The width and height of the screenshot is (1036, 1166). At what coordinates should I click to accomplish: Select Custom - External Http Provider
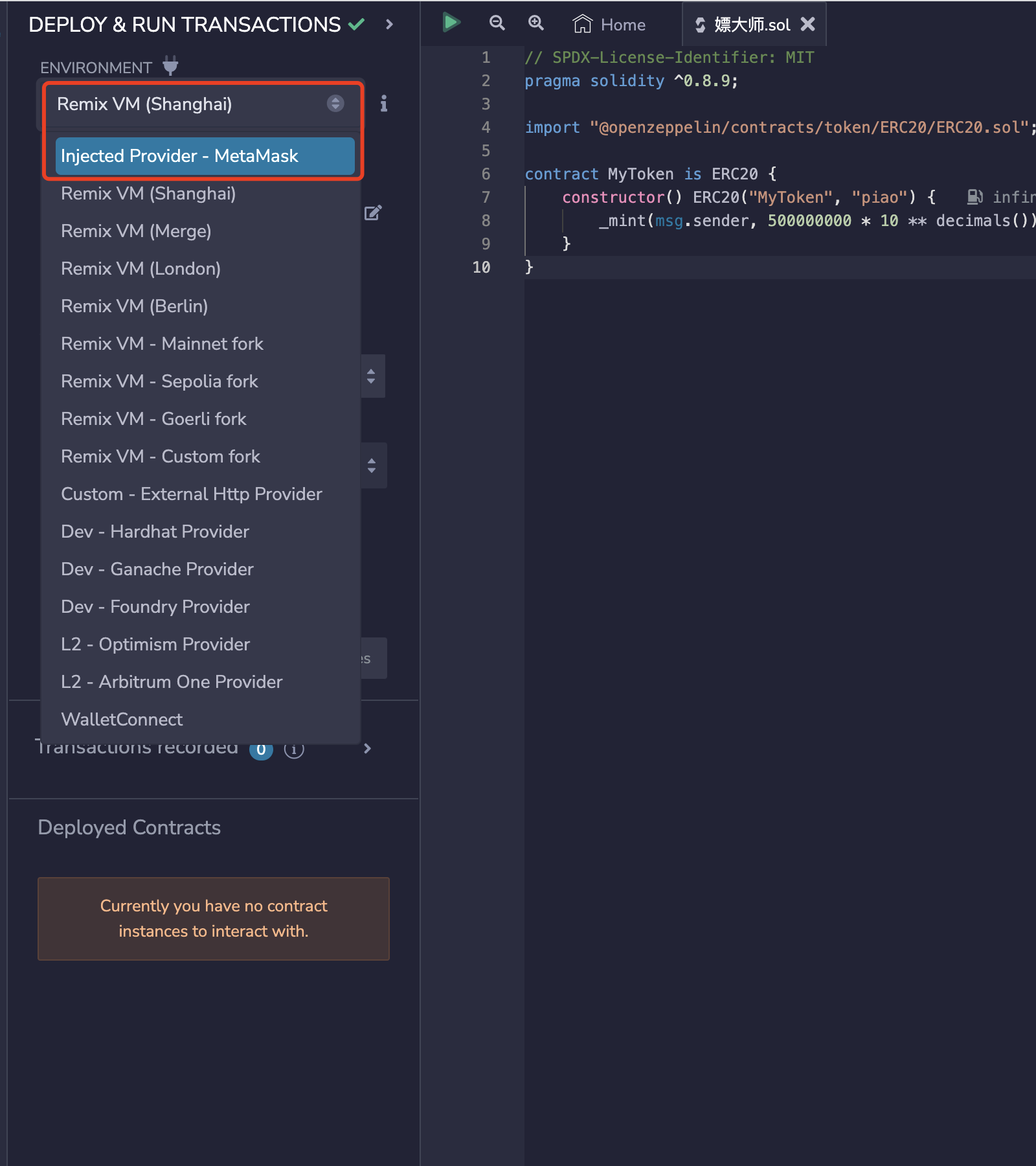click(191, 494)
